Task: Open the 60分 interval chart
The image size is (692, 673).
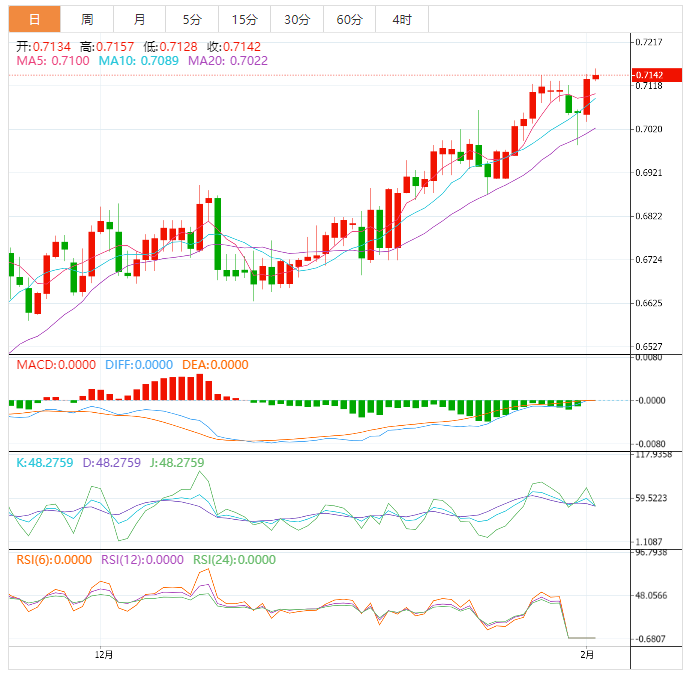Action: coord(350,19)
